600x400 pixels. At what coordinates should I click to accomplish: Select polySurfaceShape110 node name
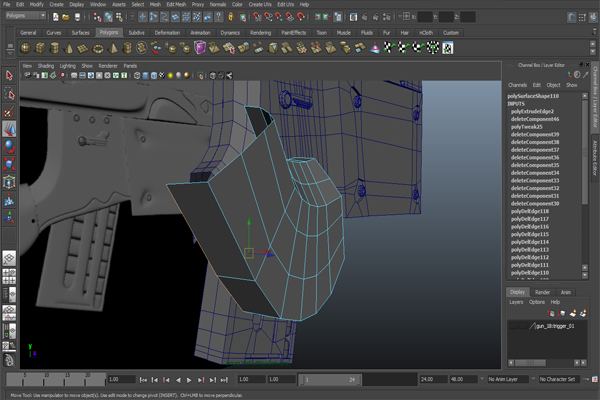(x=533, y=96)
